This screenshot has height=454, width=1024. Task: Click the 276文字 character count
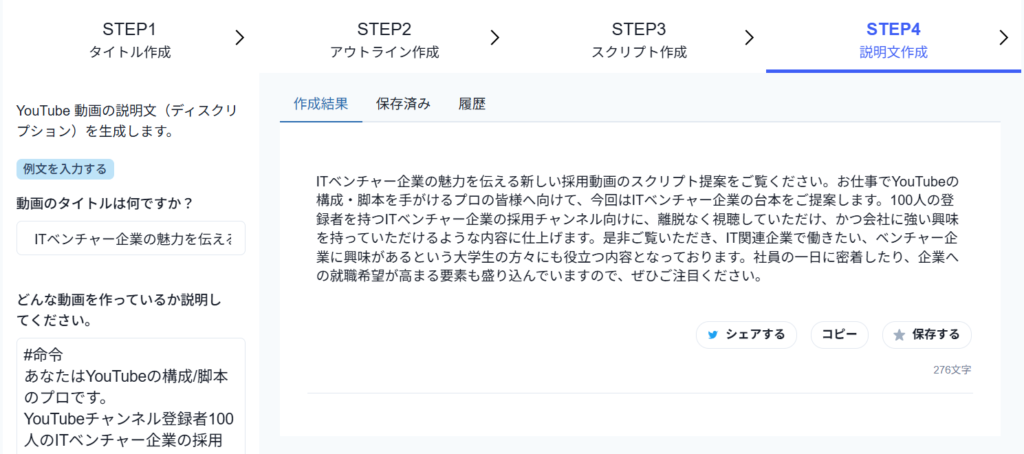pos(952,370)
